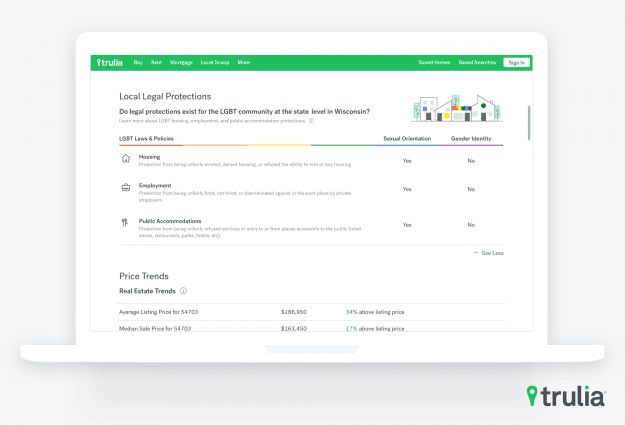Viewport: 625px width, 425px height.
Task: Collapse the section with See Less
Action: (490, 253)
